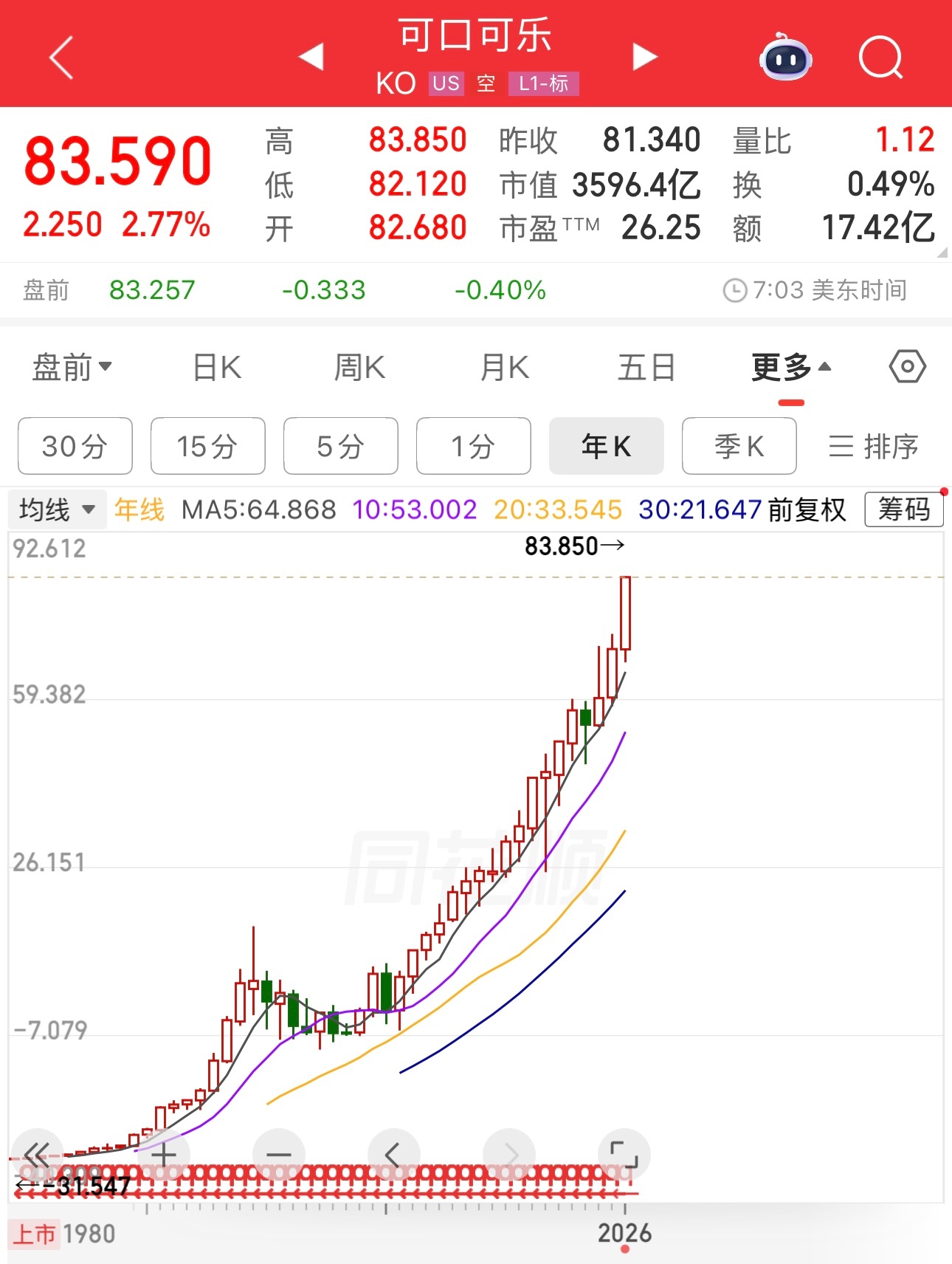
Task: Expand quote details corner triangle
Action: pyautogui.click(x=942, y=253)
